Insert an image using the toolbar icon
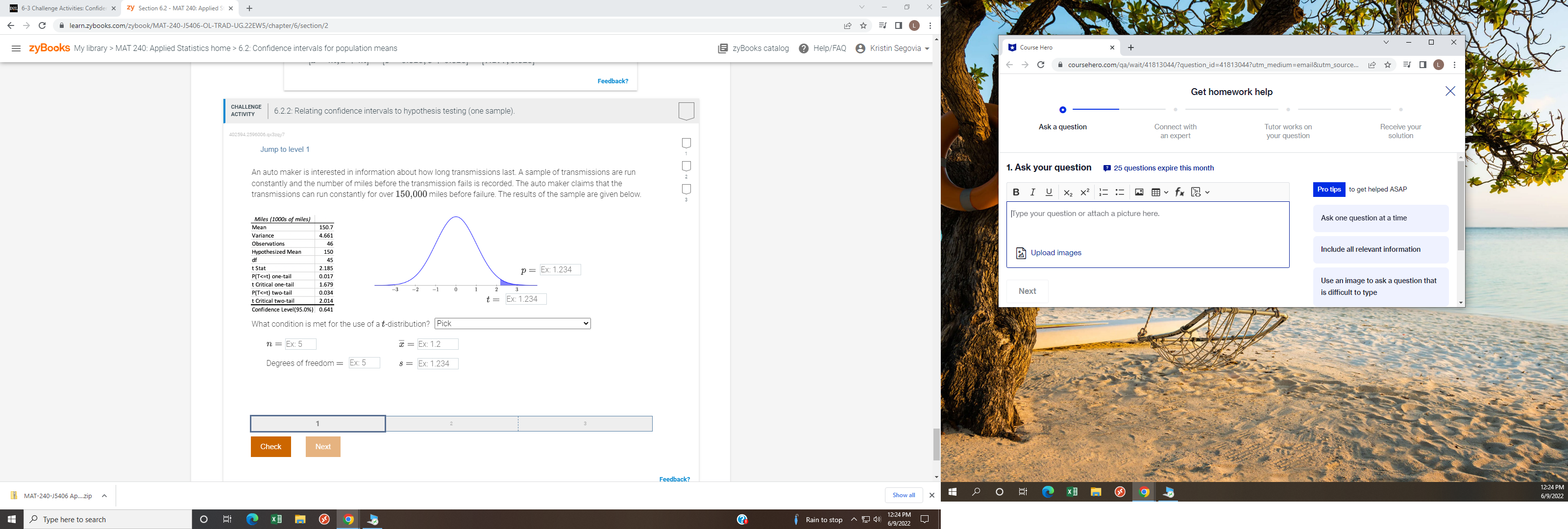The height and width of the screenshot is (529, 1568). pyautogui.click(x=1139, y=192)
